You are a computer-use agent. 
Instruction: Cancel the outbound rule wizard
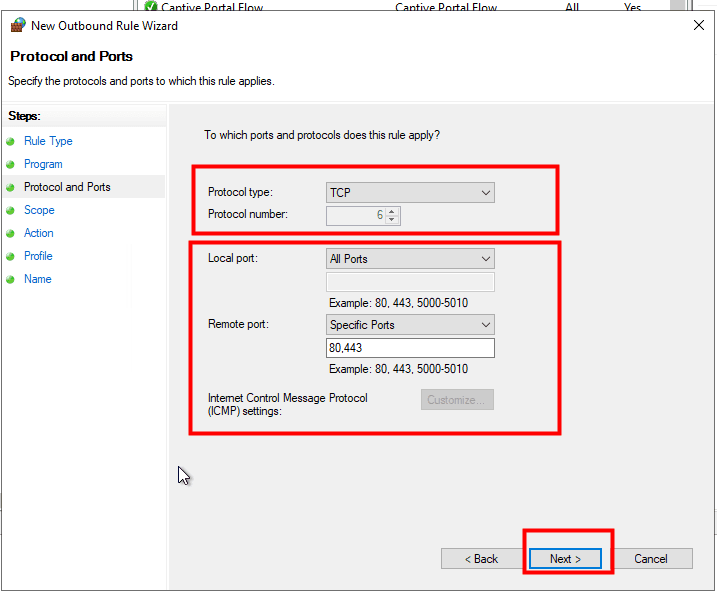coord(650,559)
